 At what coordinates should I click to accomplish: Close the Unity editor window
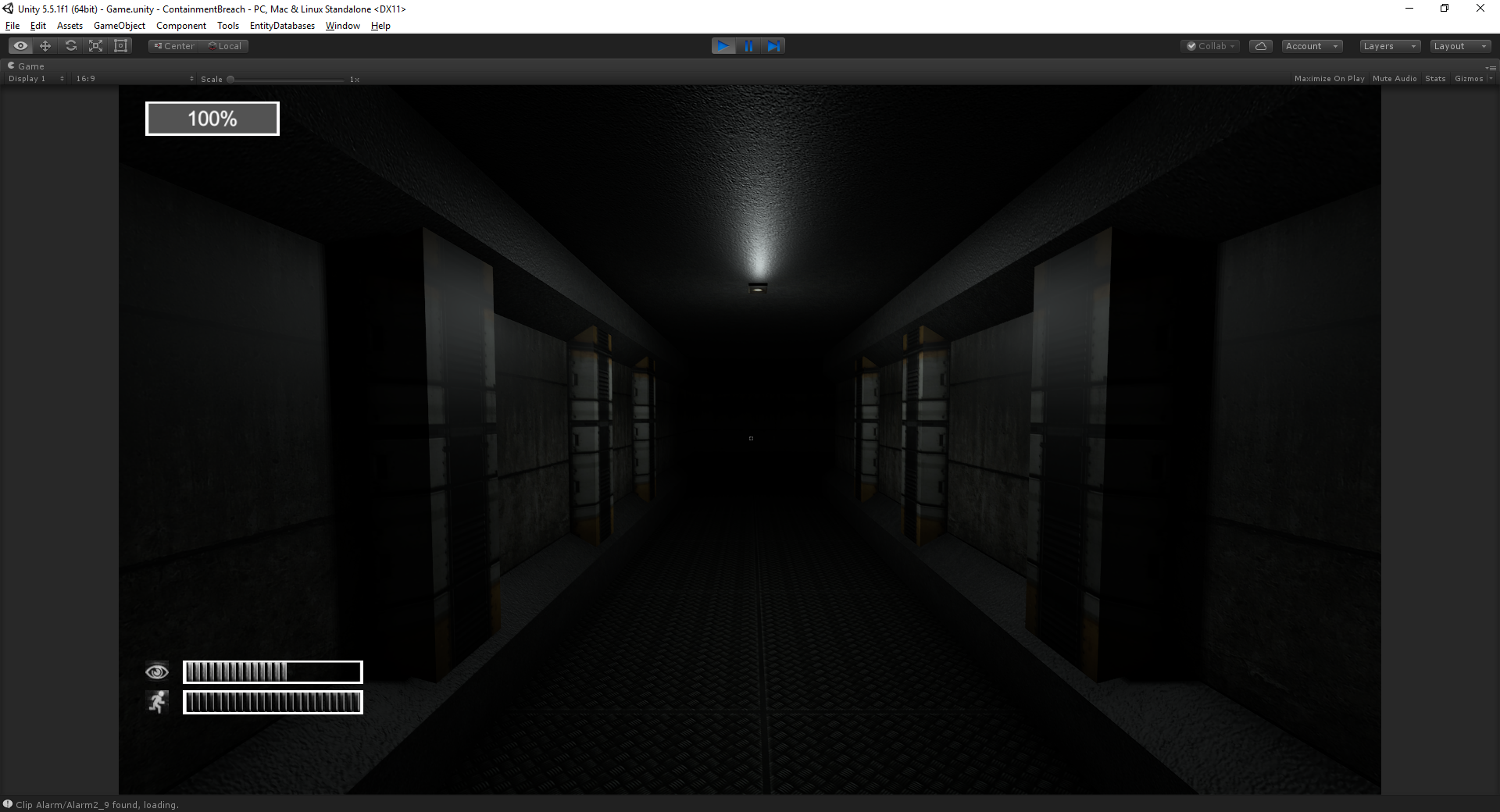[1480, 9]
